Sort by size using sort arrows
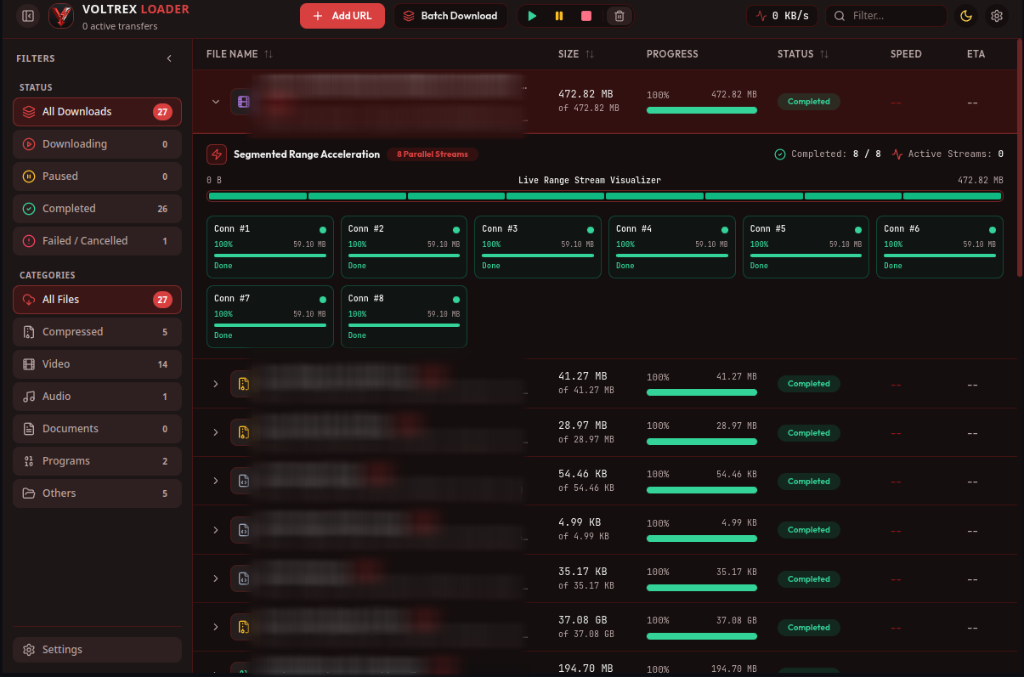The height and width of the screenshot is (677, 1024). click(590, 54)
